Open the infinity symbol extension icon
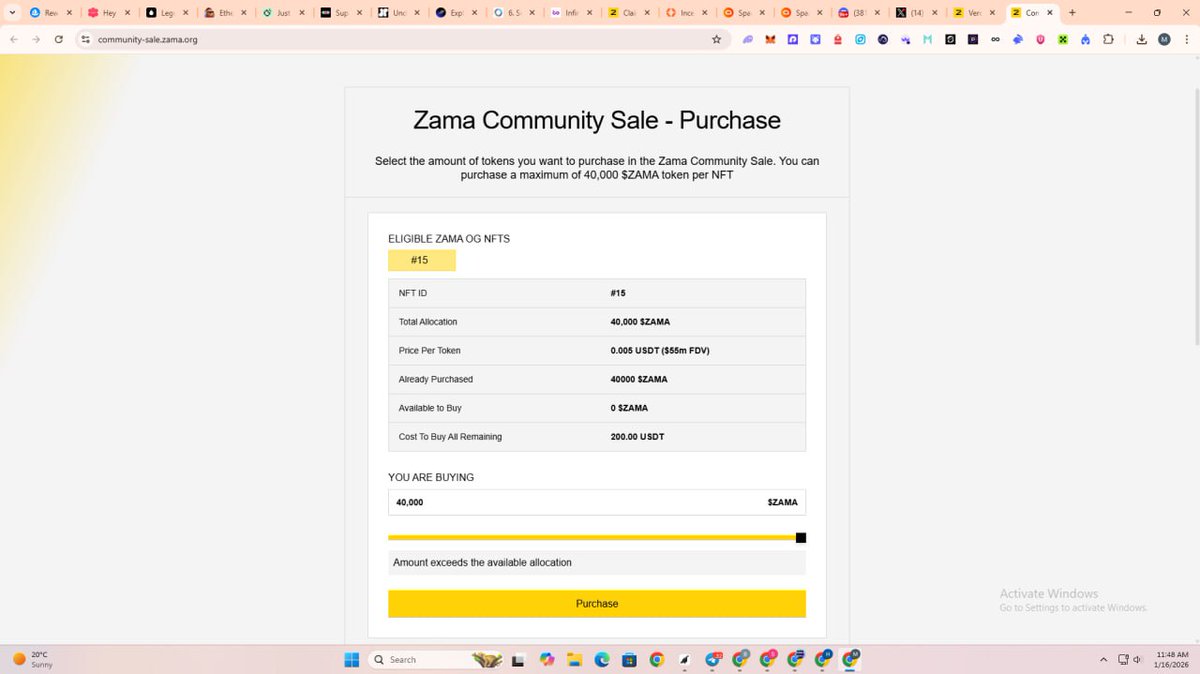The image size is (1200, 674). (995, 39)
